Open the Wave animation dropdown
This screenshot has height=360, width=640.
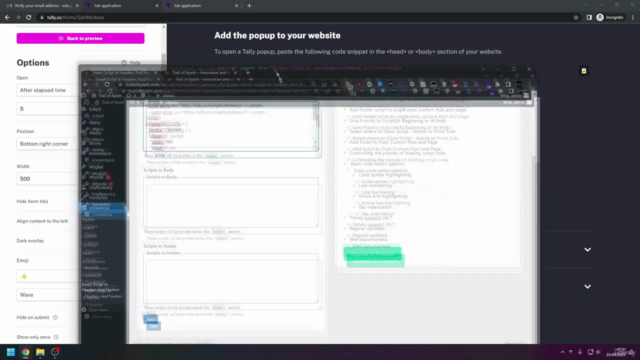[x=47, y=295]
